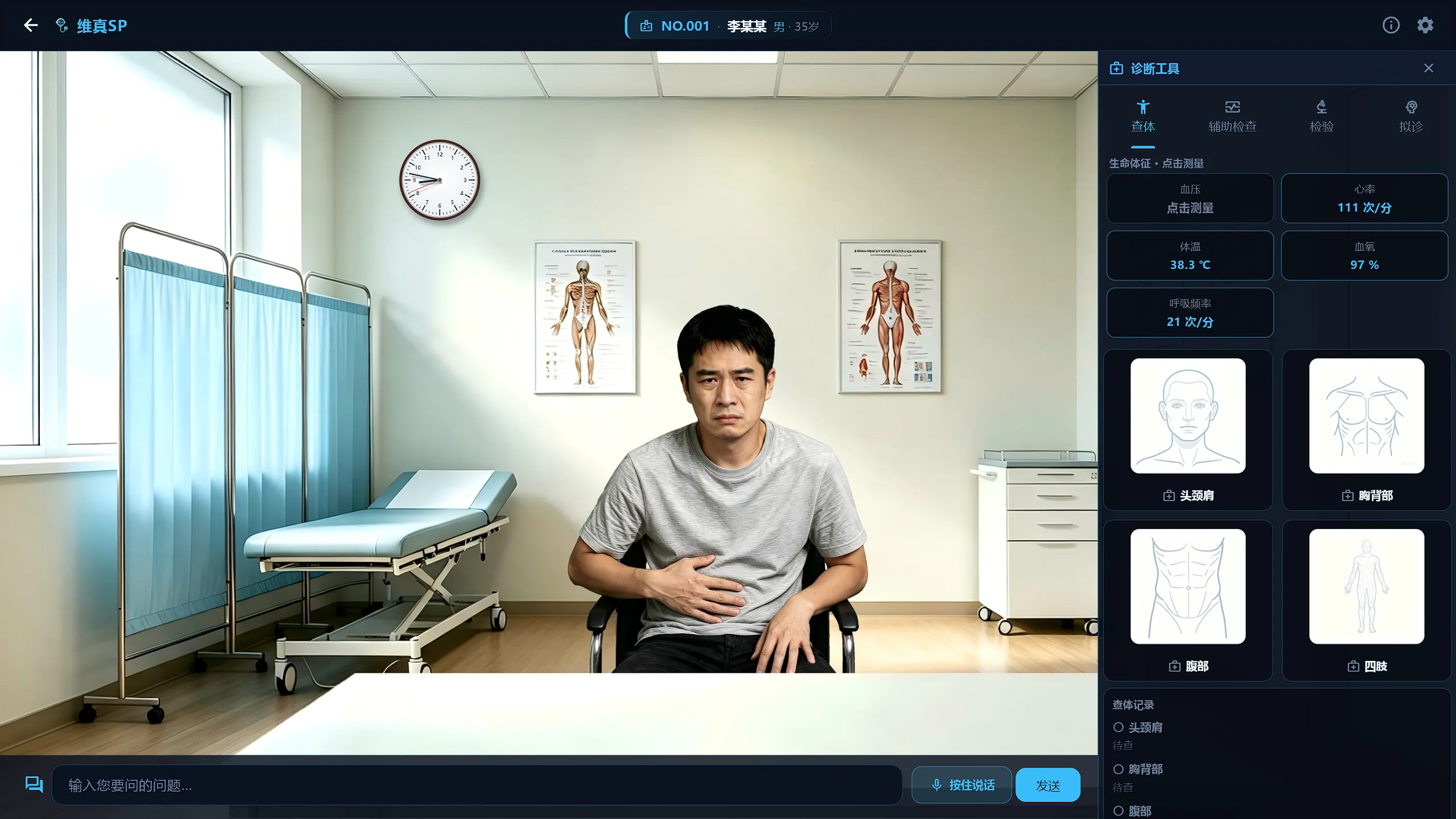
Task: Select the 四肢 full body sketch thumbnail
Action: tap(1367, 586)
